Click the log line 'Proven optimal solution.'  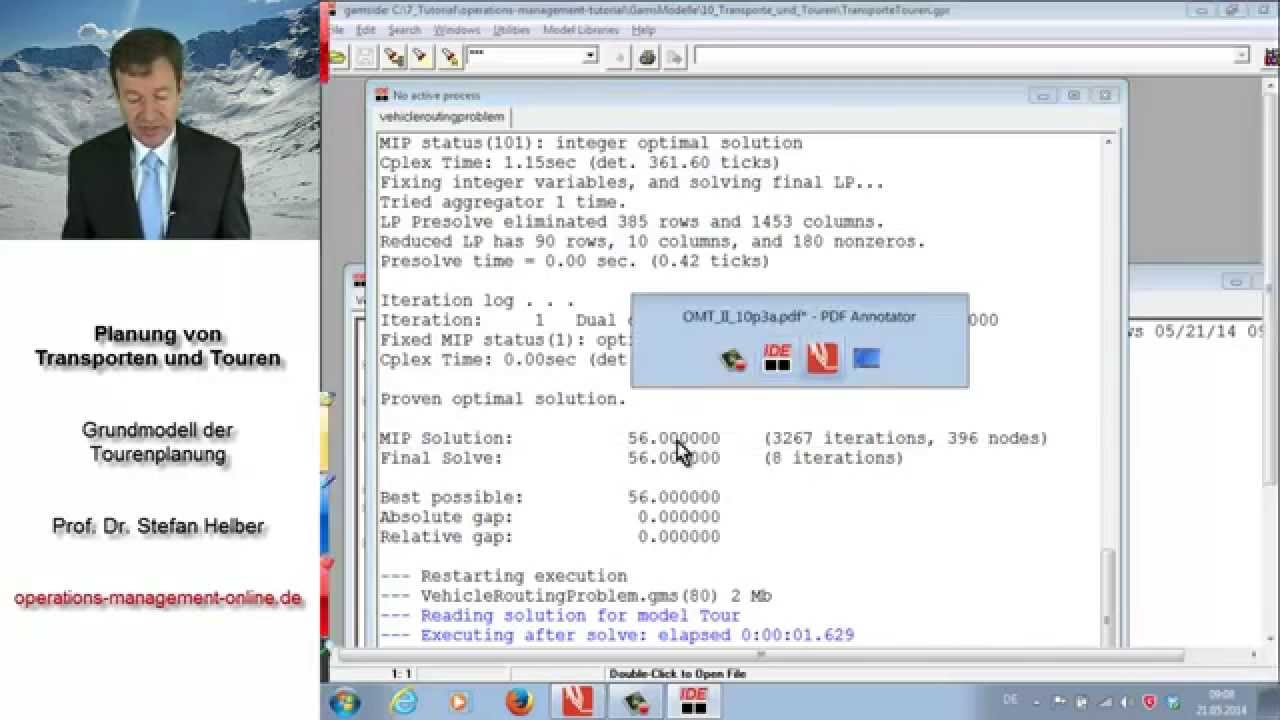point(503,399)
